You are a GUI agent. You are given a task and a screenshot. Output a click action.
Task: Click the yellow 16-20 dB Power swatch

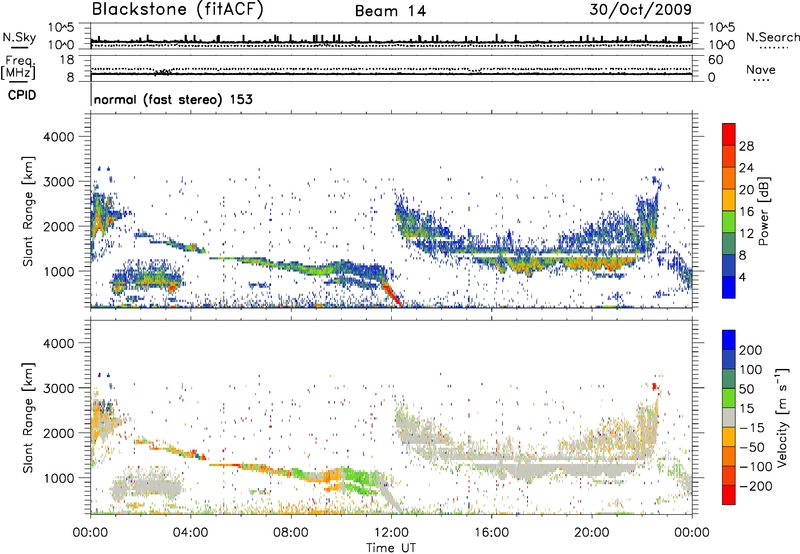coord(729,200)
